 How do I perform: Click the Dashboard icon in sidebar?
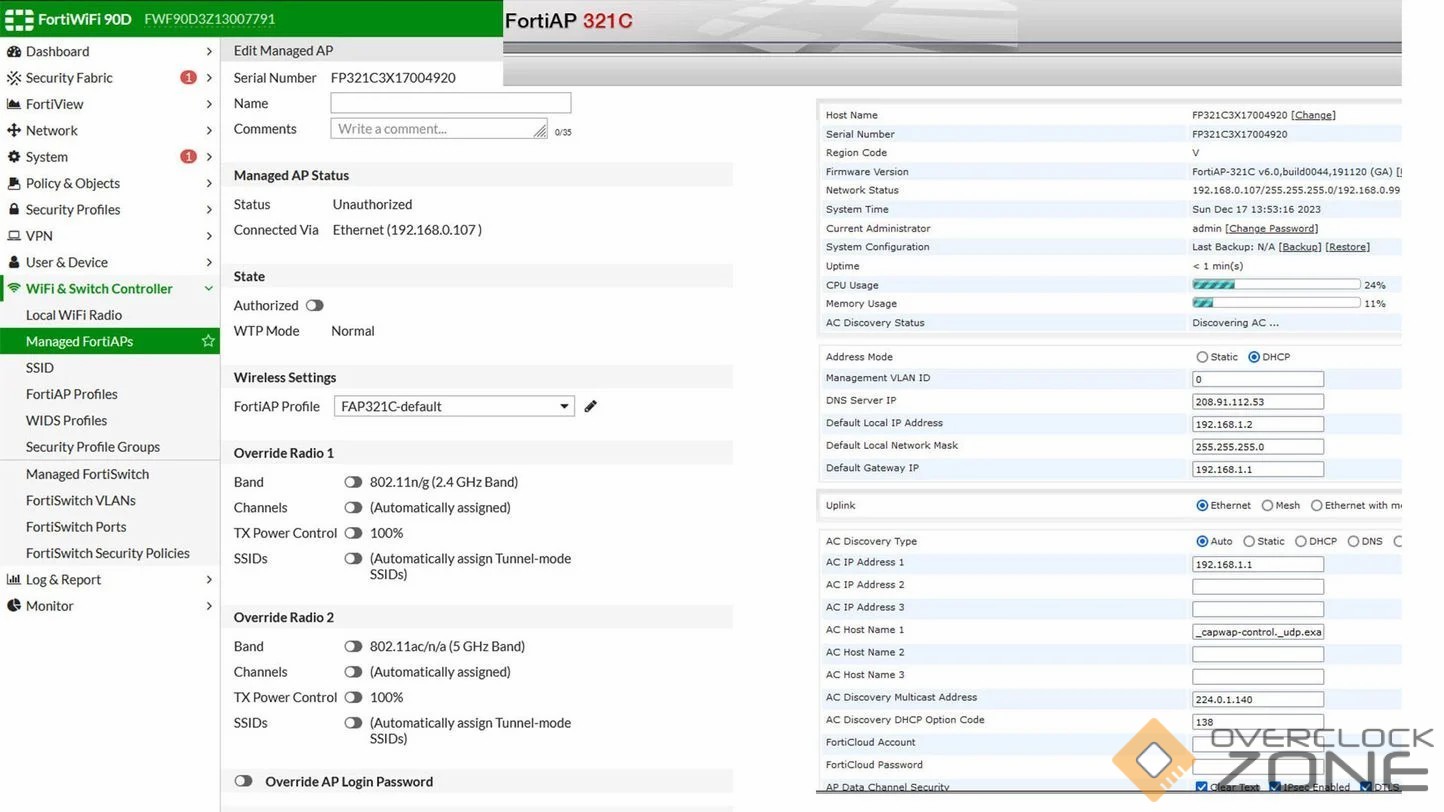[x=14, y=51]
